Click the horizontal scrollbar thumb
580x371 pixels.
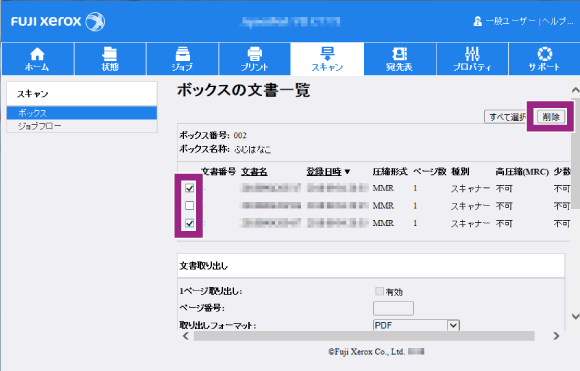pyautogui.click(x=364, y=336)
